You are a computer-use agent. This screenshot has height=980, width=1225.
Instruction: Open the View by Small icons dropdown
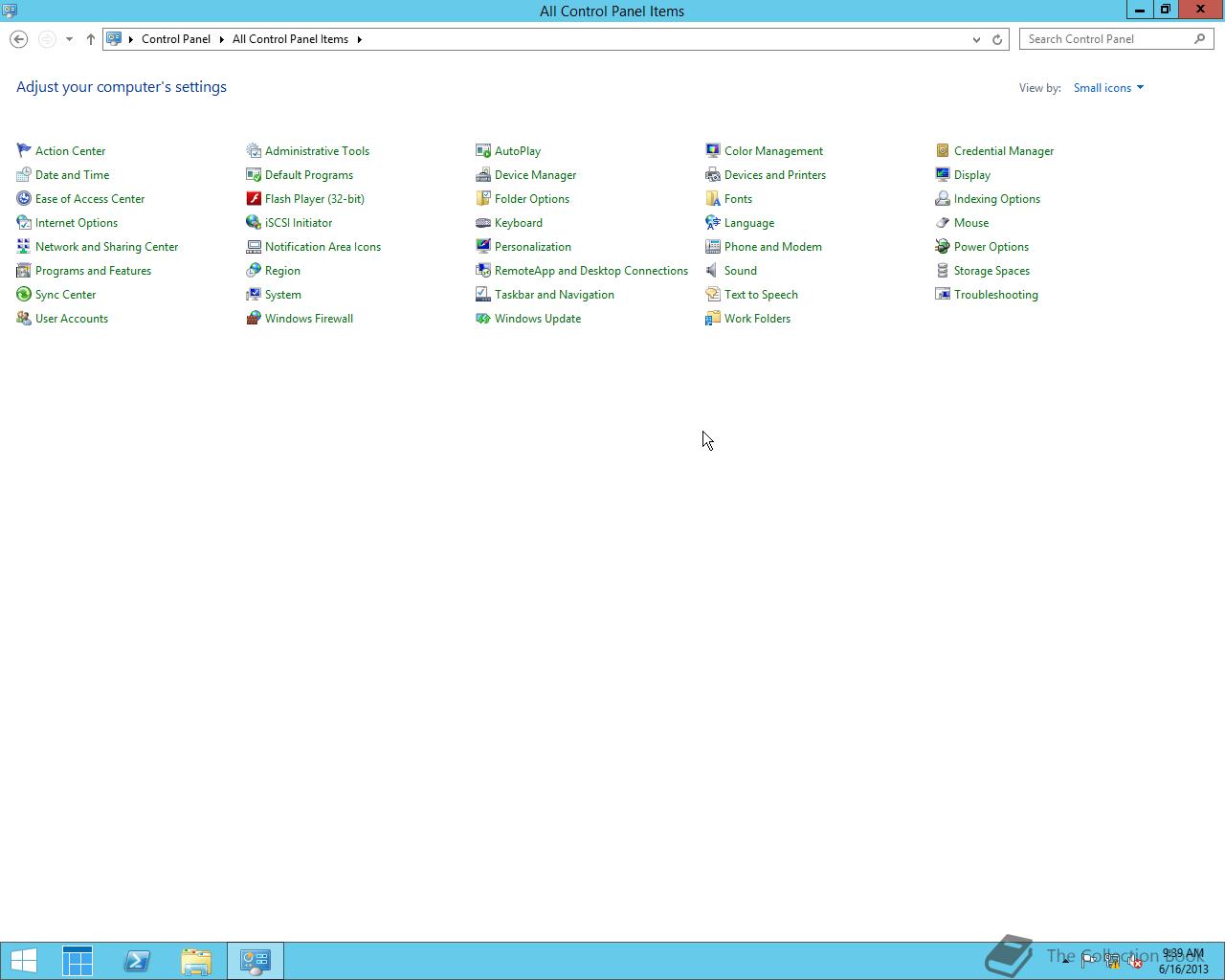pos(1108,87)
